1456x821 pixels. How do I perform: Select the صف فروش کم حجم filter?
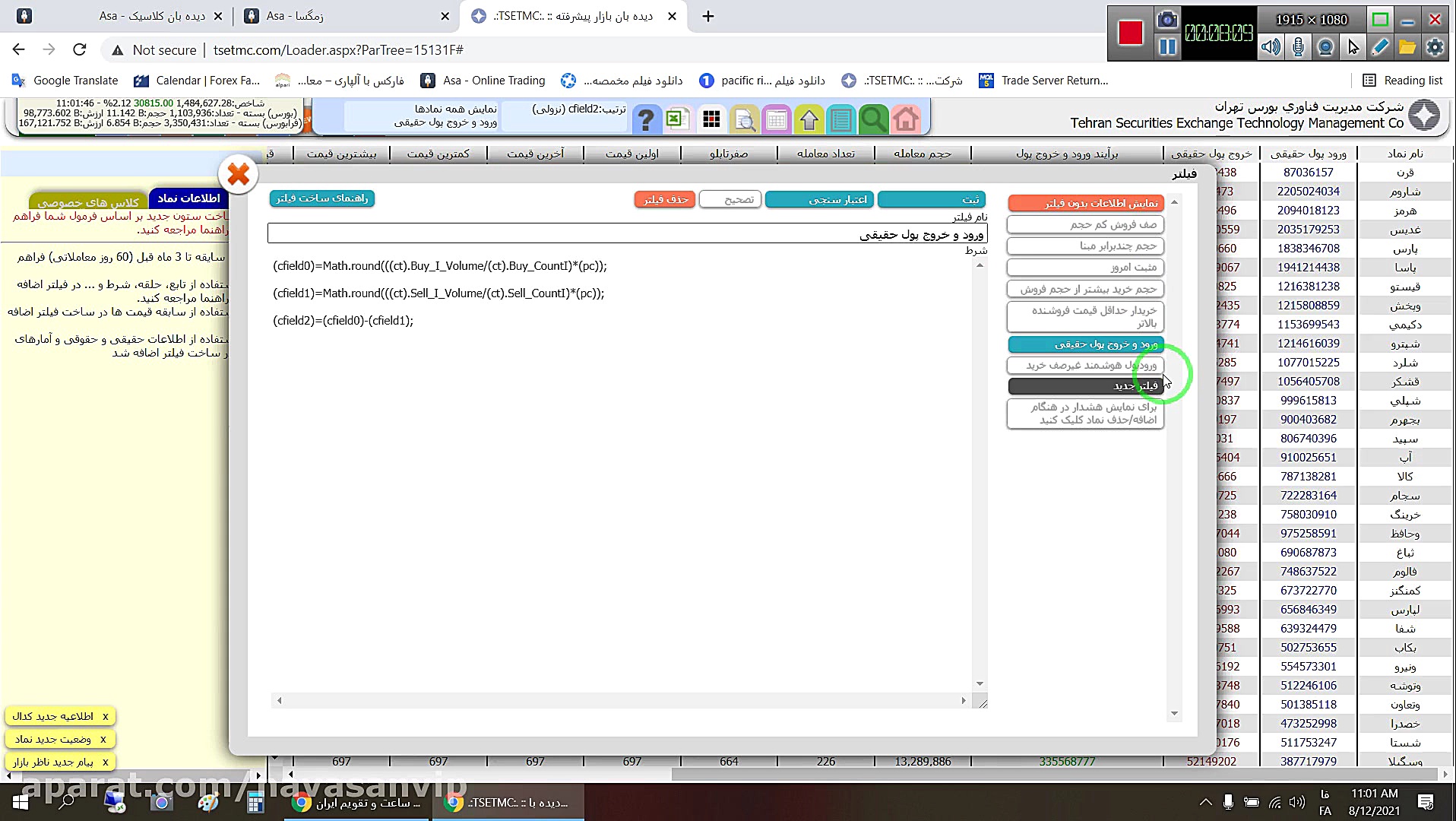point(1086,225)
